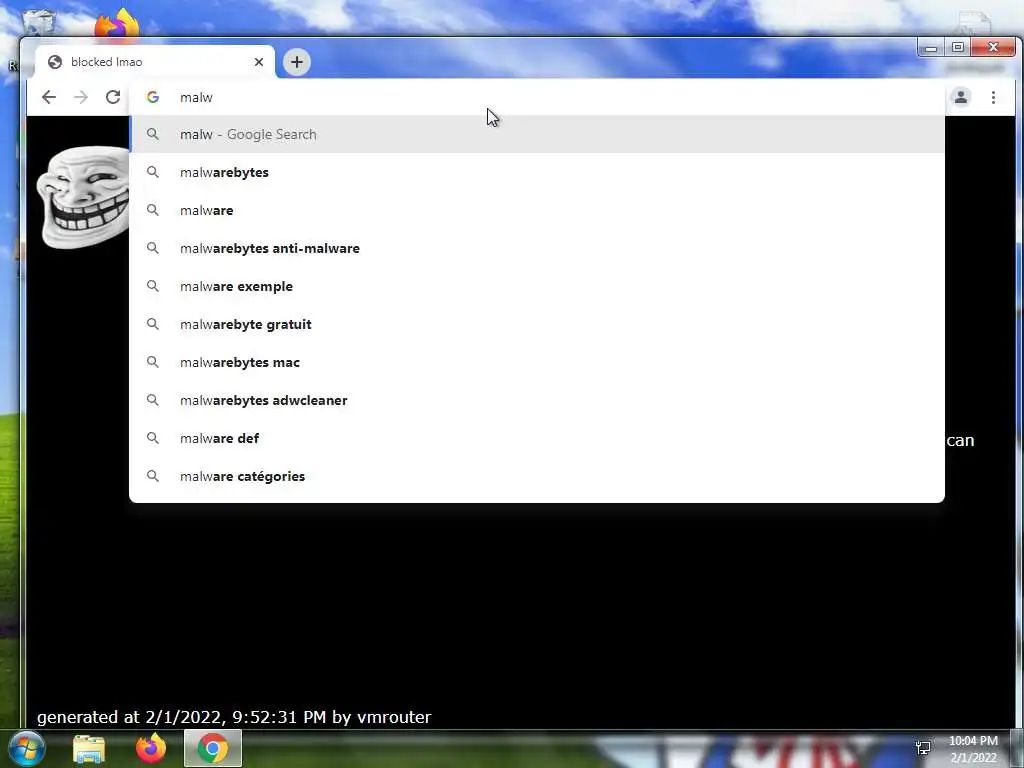This screenshot has width=1024, height=768.
Task: Pick 'malware exemple' suggestion
Action: point(537,286)
